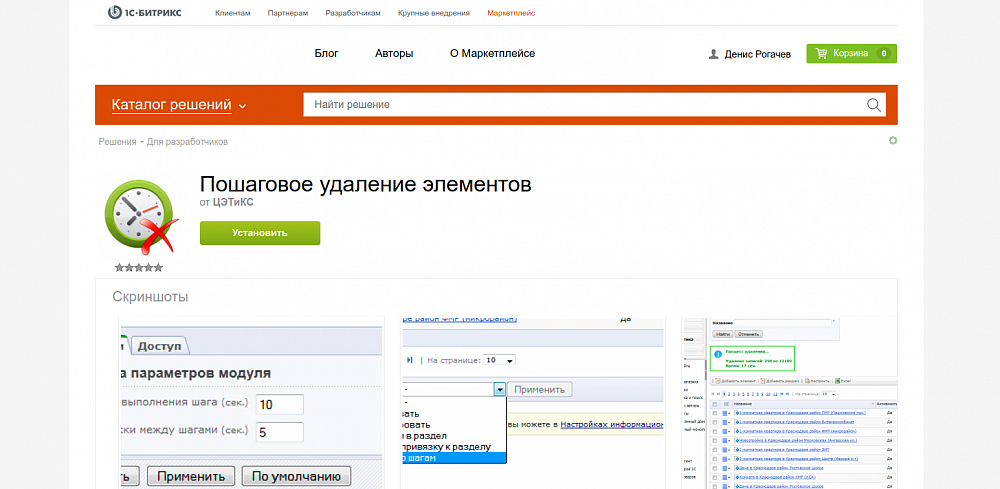Image resolution: width=1000 pixels, height=489 pixels.
Task: Open the Клиентам menu item
Action: point(233,13)
